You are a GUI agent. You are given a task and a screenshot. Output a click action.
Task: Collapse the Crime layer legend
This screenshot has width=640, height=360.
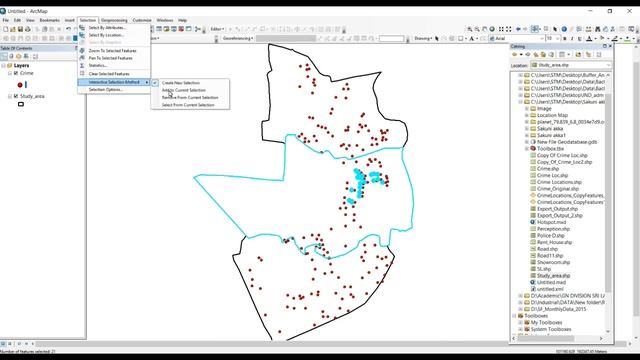click(10, 73)
